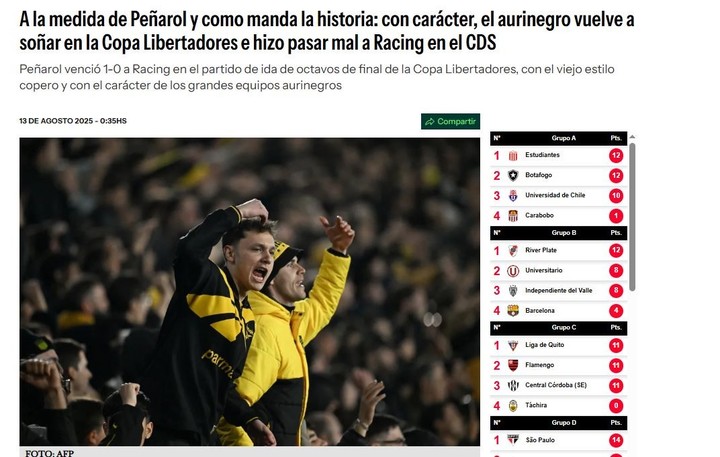Click the Barcelona crest icon

[513, 311]
